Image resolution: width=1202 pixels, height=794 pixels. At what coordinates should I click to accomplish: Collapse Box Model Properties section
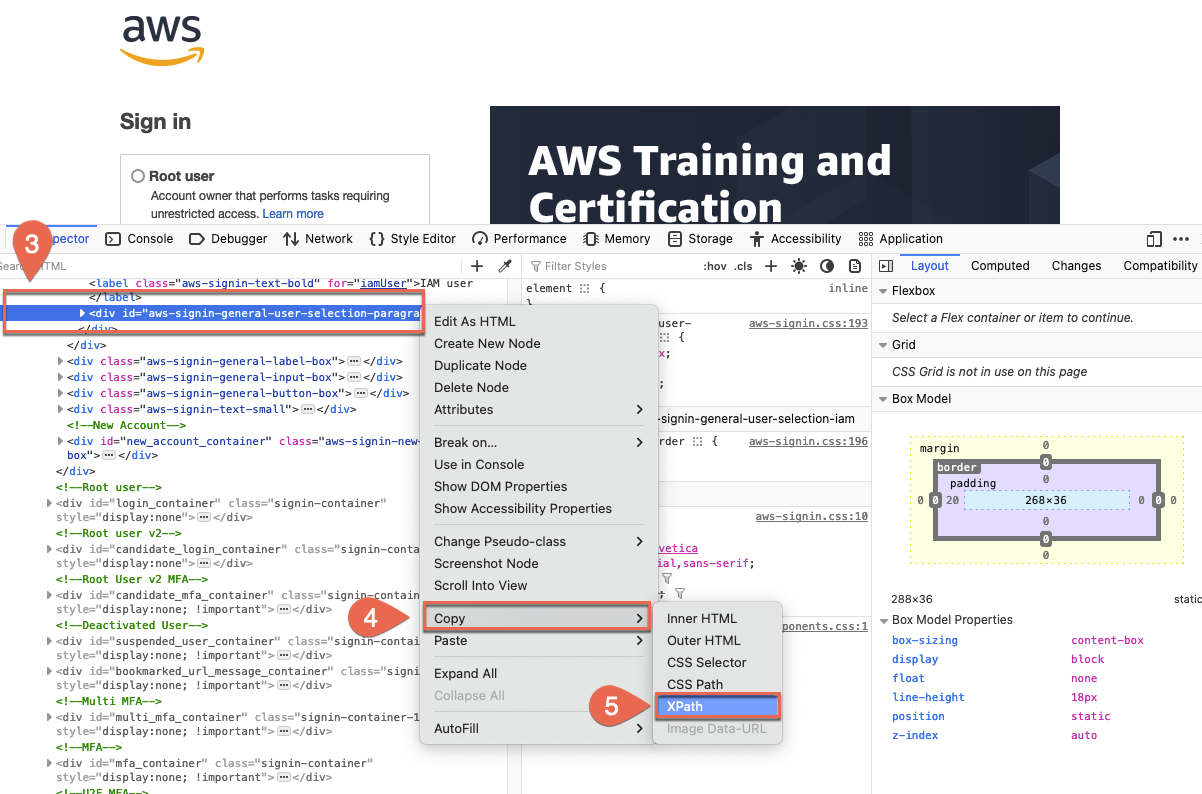coord(883,620)
